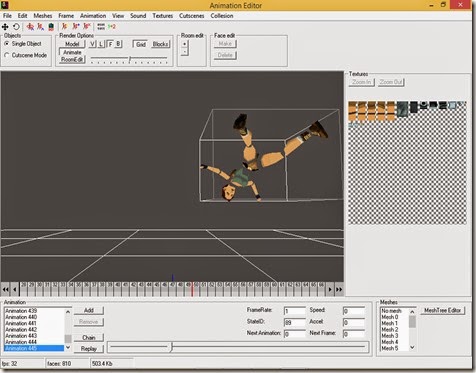The image size is (476, 373).
Task: Click the Next Animation input field
Action: [x=294, y=334]
